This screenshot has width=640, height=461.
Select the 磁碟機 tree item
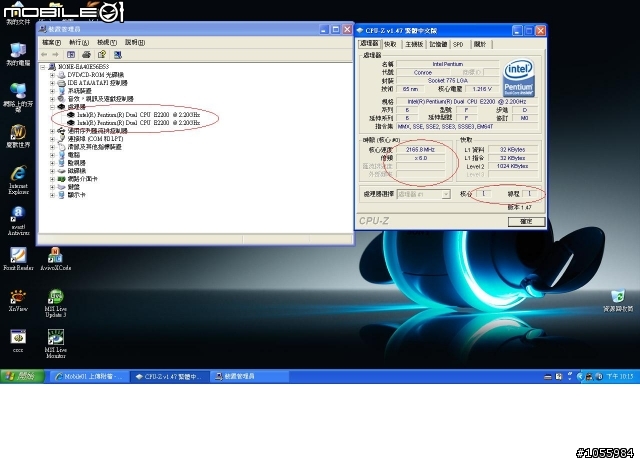[x=77, y=171]
